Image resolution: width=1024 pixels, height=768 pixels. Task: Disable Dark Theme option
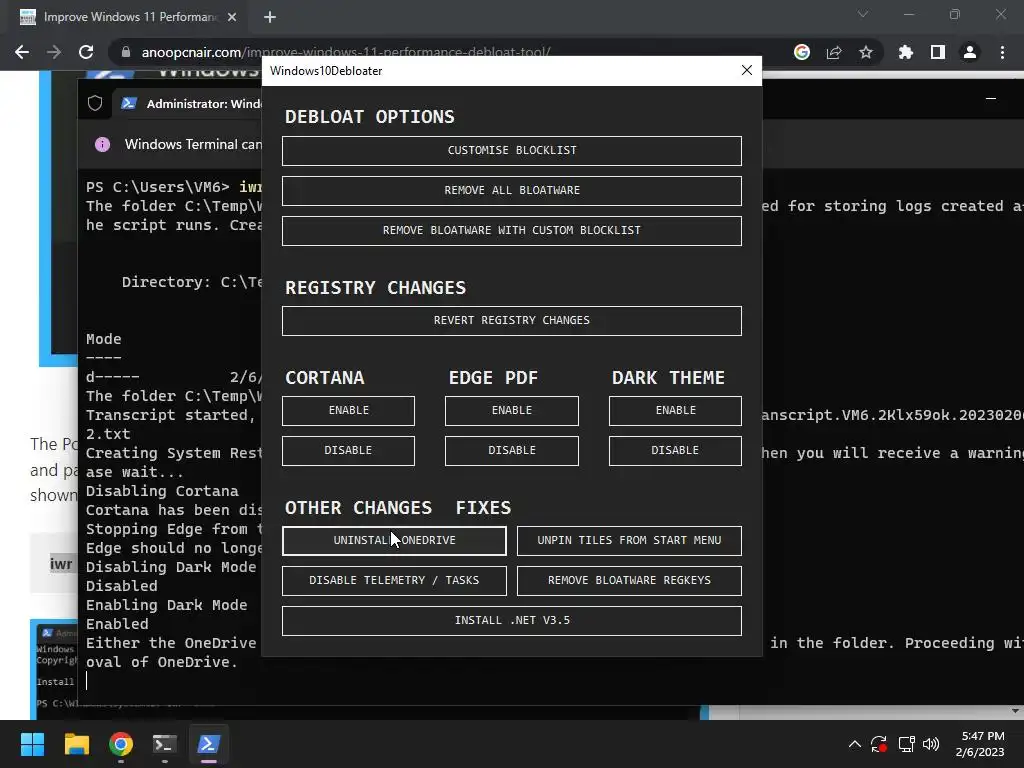click(x=675, y=451)
